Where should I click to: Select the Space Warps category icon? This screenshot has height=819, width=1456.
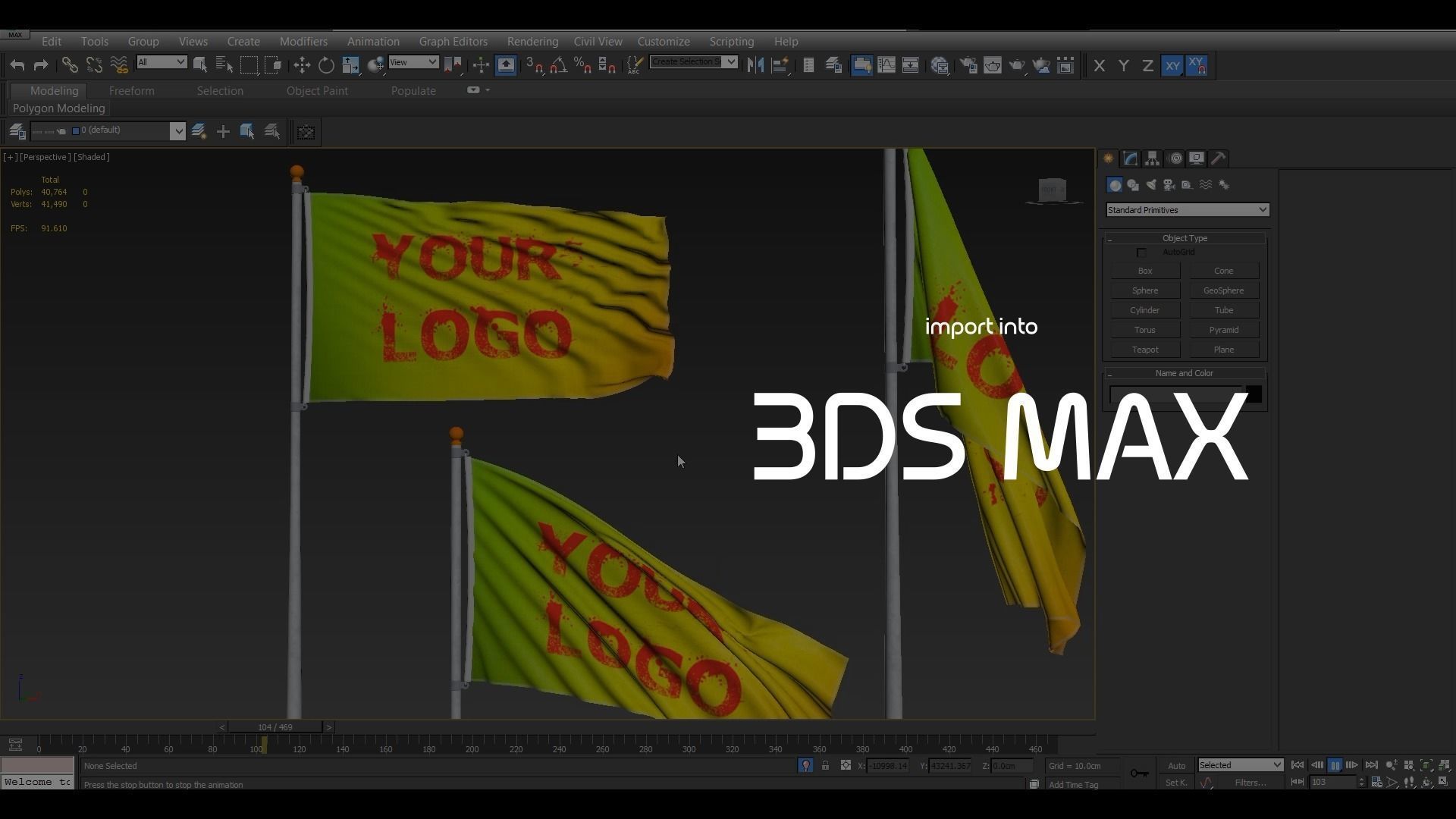tap(1205, 185)
